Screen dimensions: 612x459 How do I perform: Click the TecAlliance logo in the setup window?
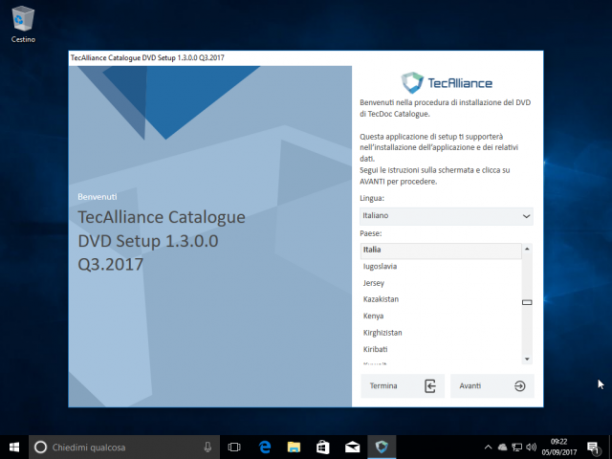[x=447, y=83]
